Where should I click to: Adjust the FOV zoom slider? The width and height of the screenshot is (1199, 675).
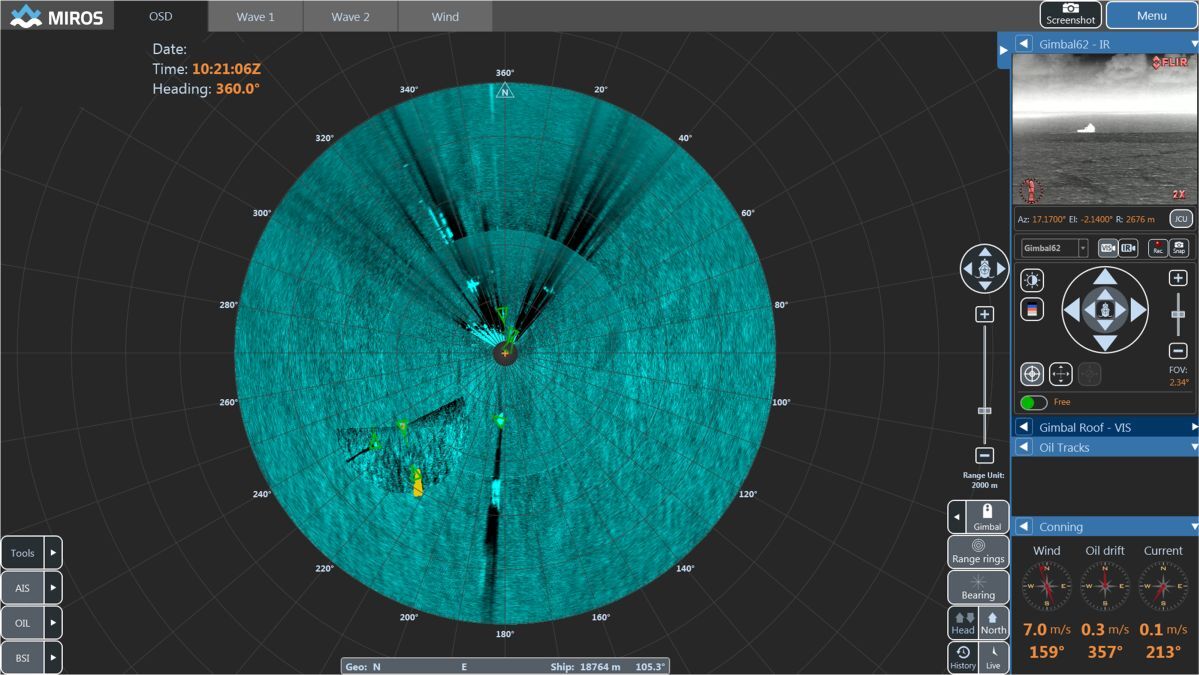coord(1179,316)
